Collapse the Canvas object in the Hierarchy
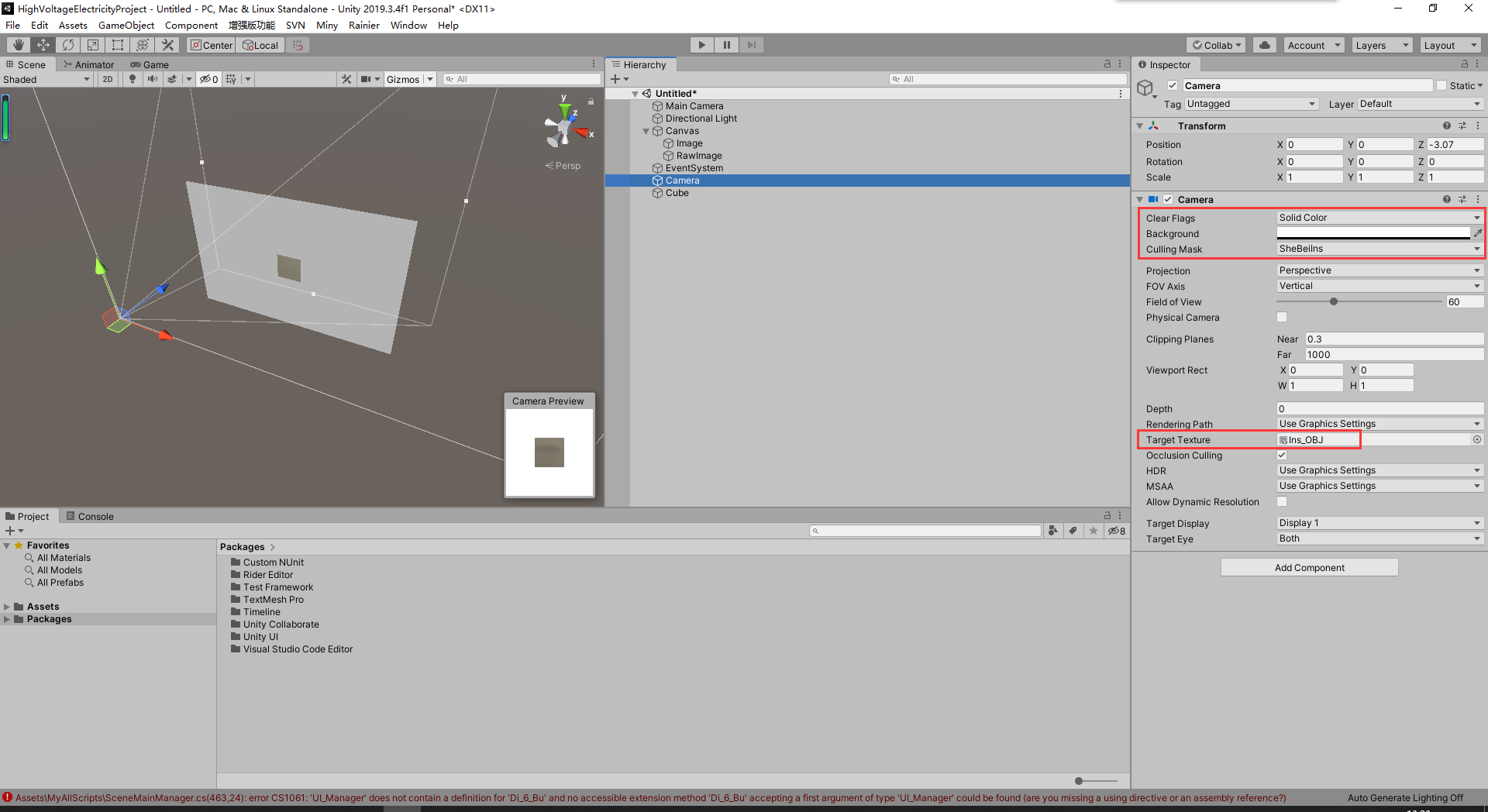Image resolution: width=1488 pixels, height=812 pixels. [x=646, y=130]
